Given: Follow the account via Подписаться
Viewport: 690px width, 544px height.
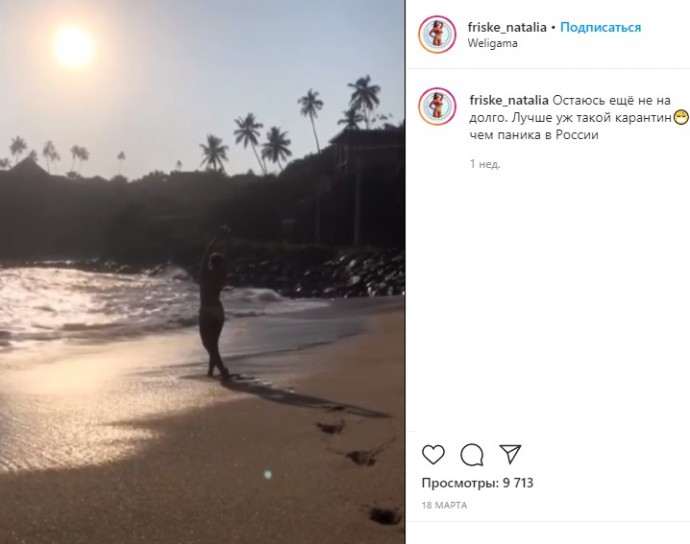Looking at the screenshot, I should click(x=600, y=27).
